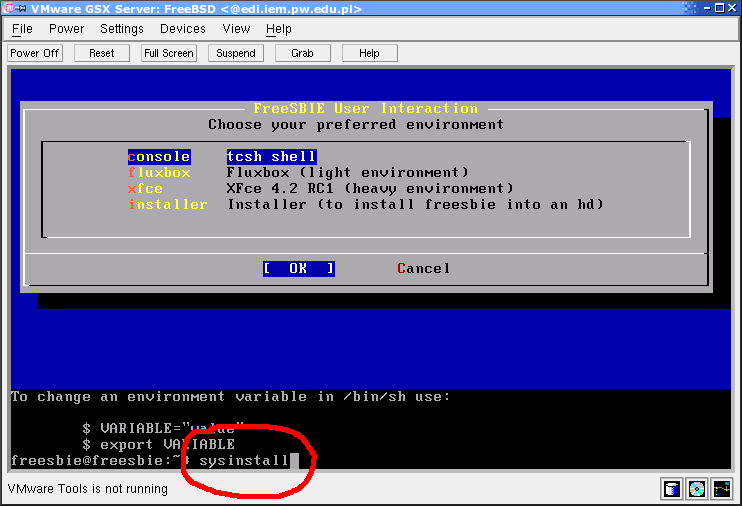The width and height of the screenshot is (742, 506).
Task: Click 'Choose your preferred environment' heading
Action: pyautogui.click(x=356, y=124)
